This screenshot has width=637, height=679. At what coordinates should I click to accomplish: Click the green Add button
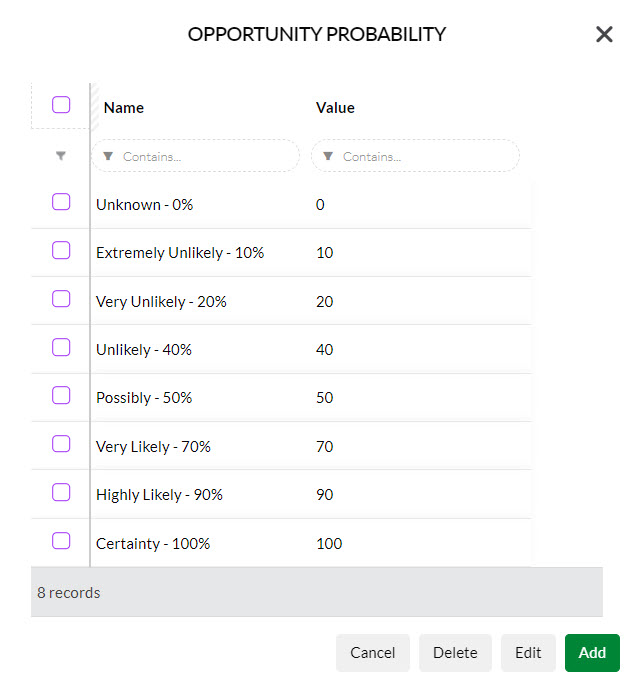[x=592, y=653]
